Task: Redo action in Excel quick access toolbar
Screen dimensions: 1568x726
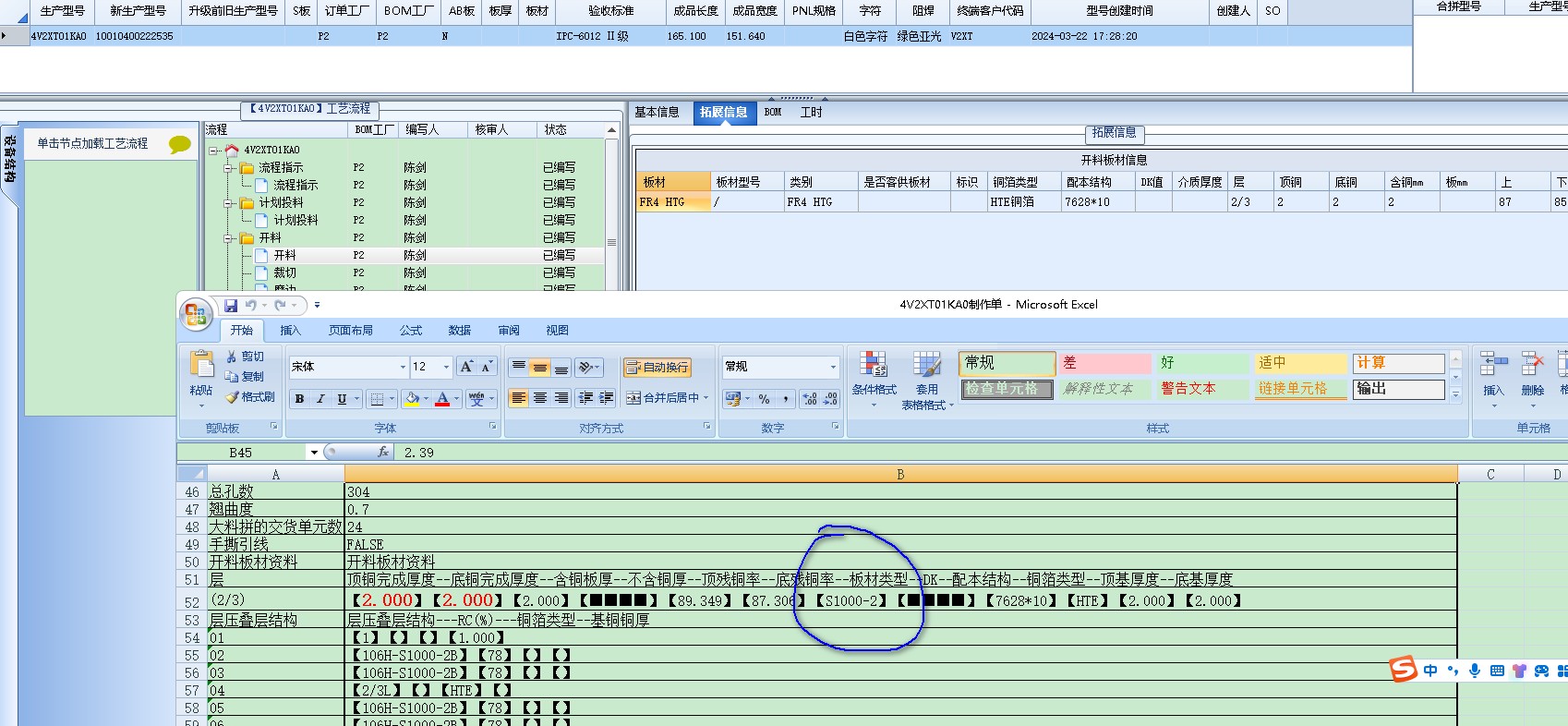Action: tap(280, 305)
